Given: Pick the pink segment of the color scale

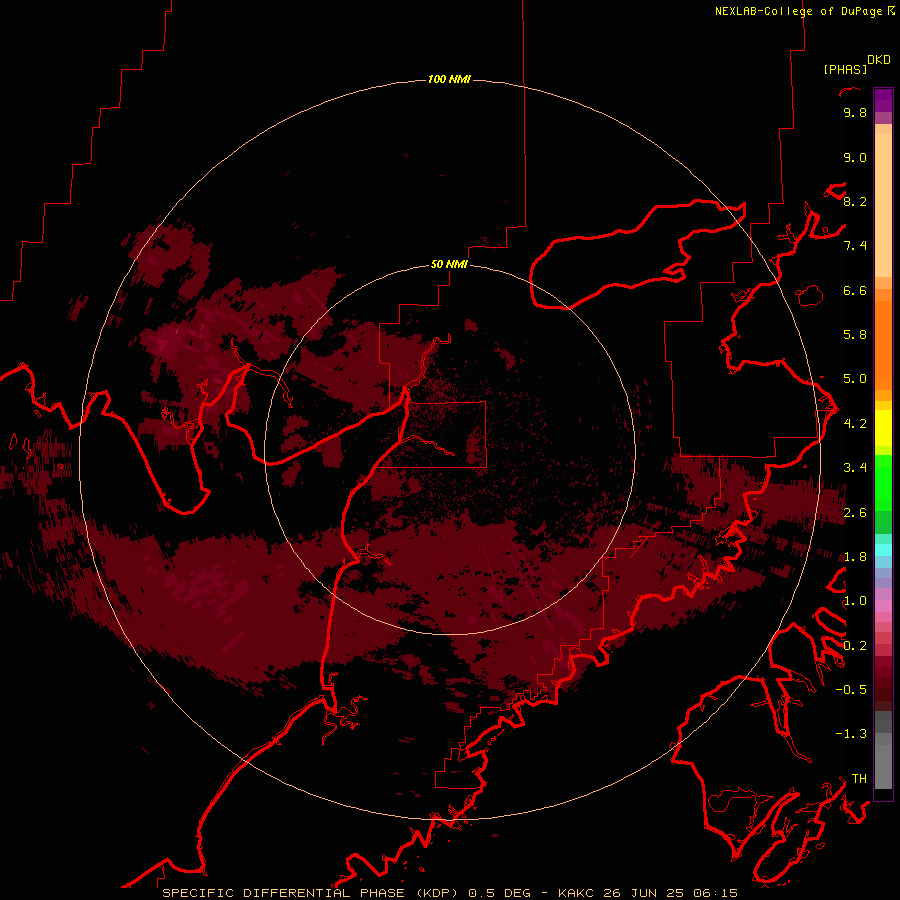Looking at the screenshot, I should [x=883, y=606].
